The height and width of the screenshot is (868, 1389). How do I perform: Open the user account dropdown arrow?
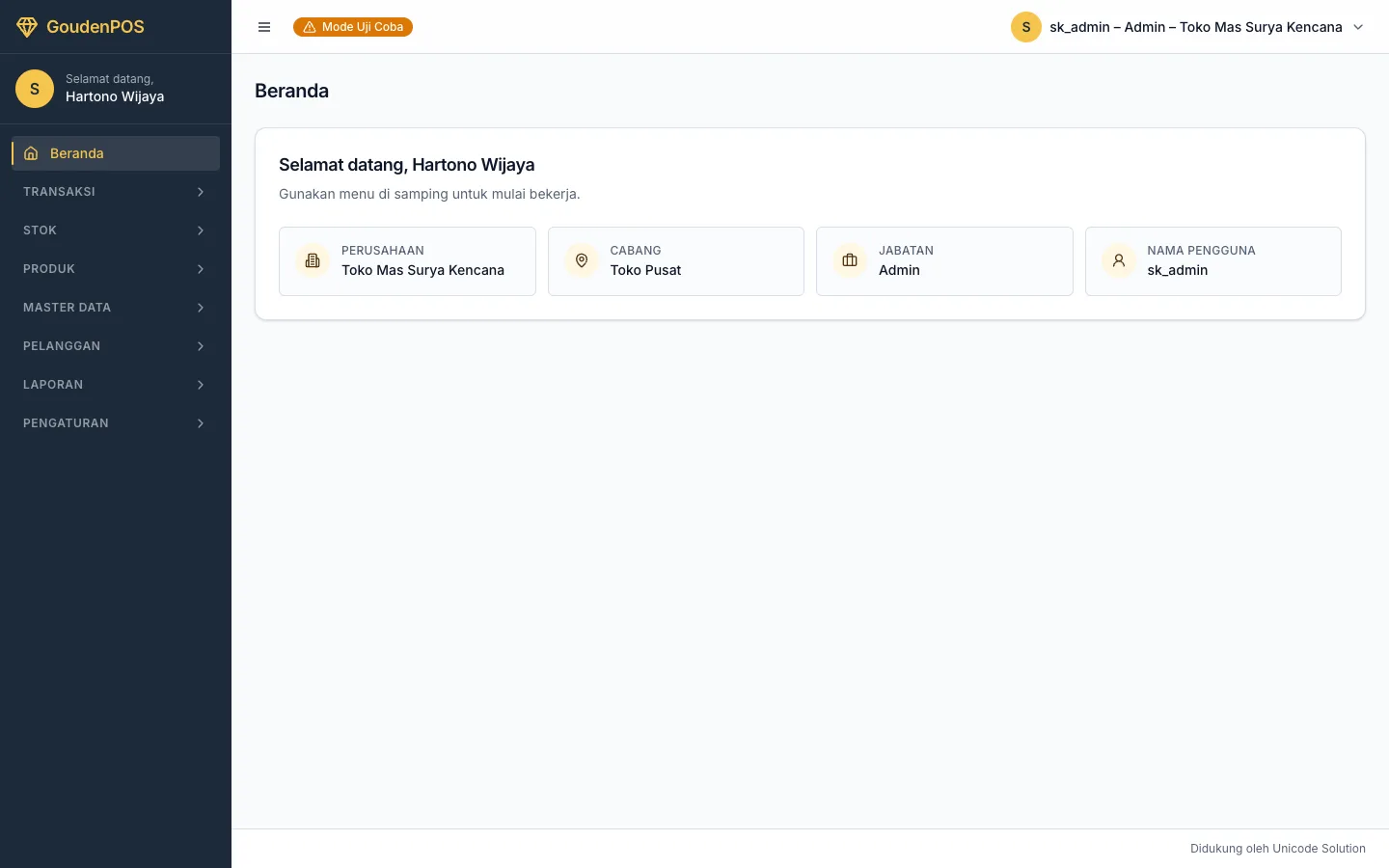point(1358,27)
